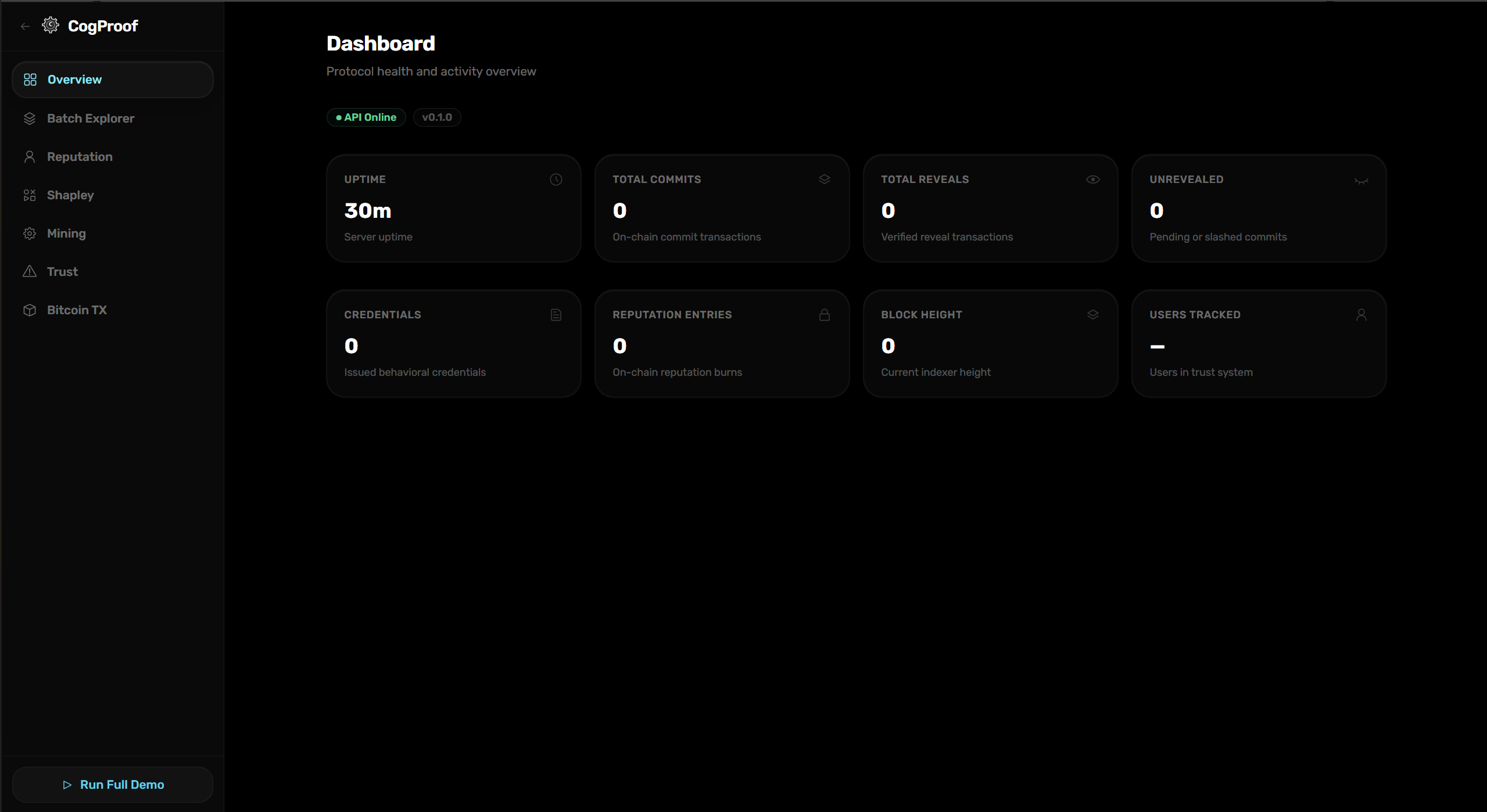
Task: Select Bitcoin TX in the sidebar
Action: click(x=77, y=310)
